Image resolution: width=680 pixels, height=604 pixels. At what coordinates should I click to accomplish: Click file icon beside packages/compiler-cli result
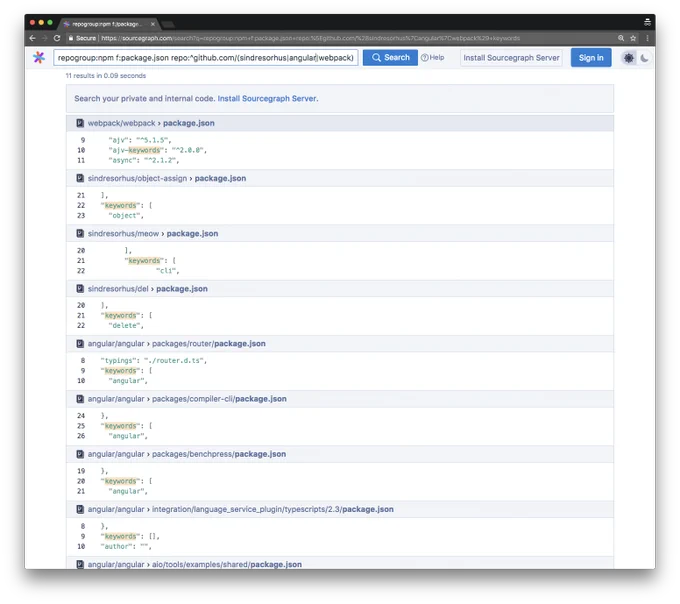(80, 398)
